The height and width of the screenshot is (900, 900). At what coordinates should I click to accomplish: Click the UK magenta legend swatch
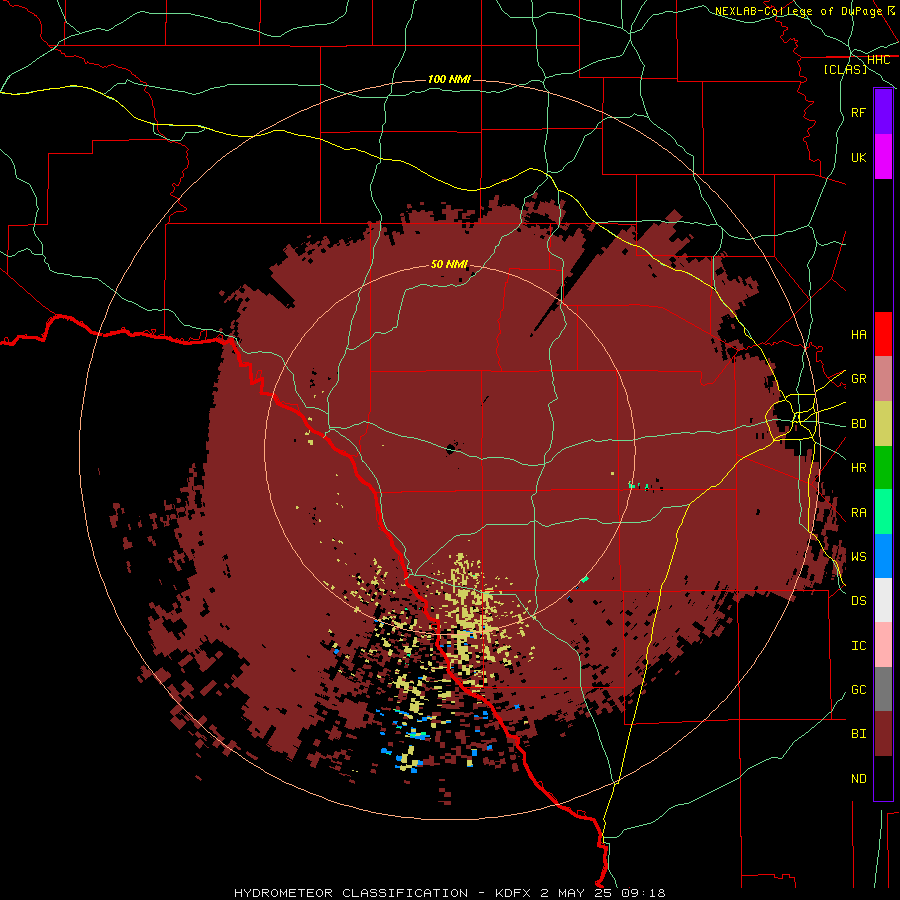pos(883,157)
